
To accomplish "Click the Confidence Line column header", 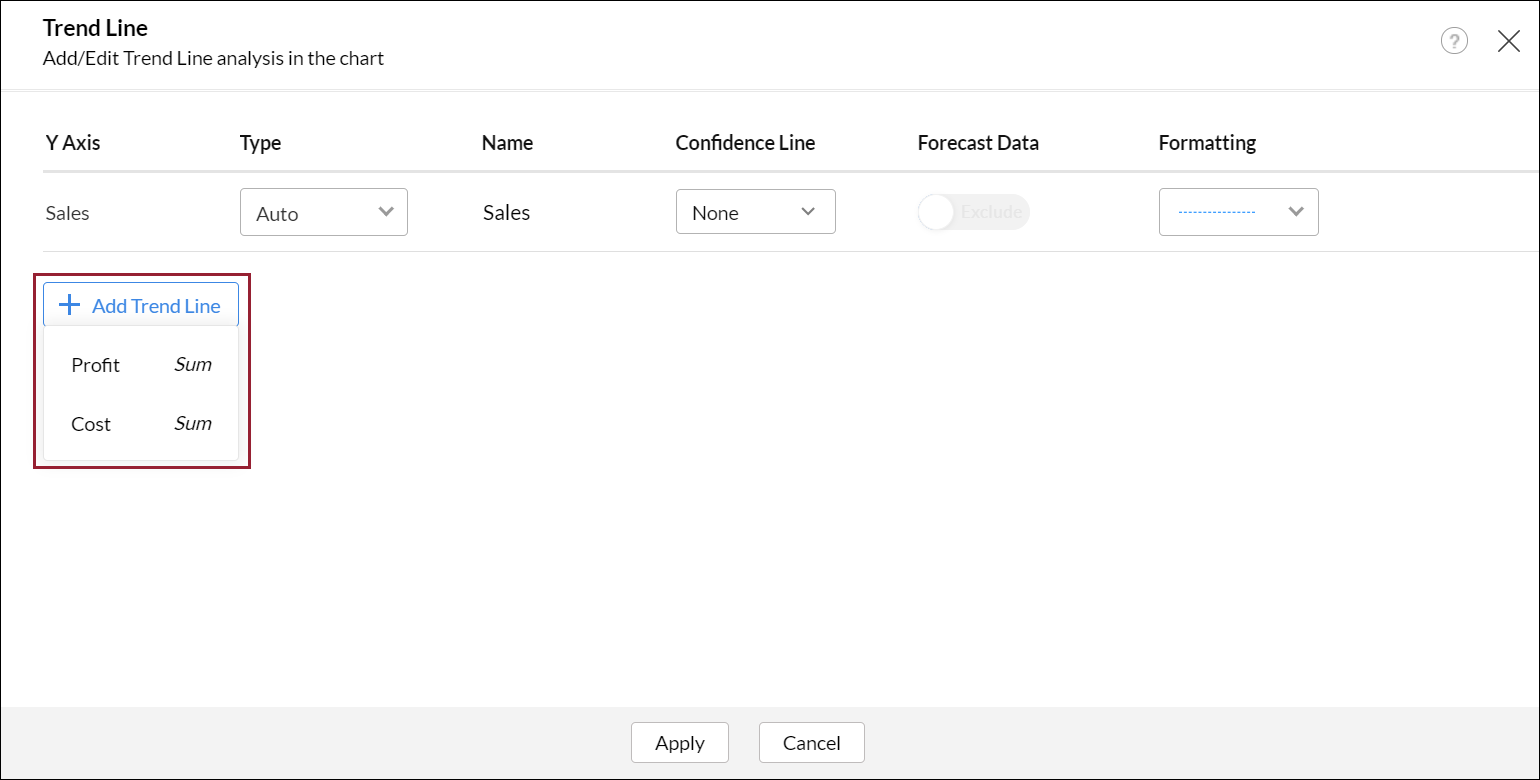I will 745,143.
